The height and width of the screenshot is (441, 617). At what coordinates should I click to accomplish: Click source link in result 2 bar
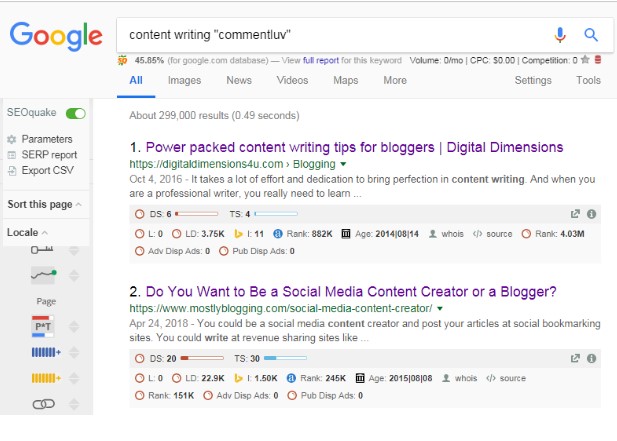click(512, 378)
